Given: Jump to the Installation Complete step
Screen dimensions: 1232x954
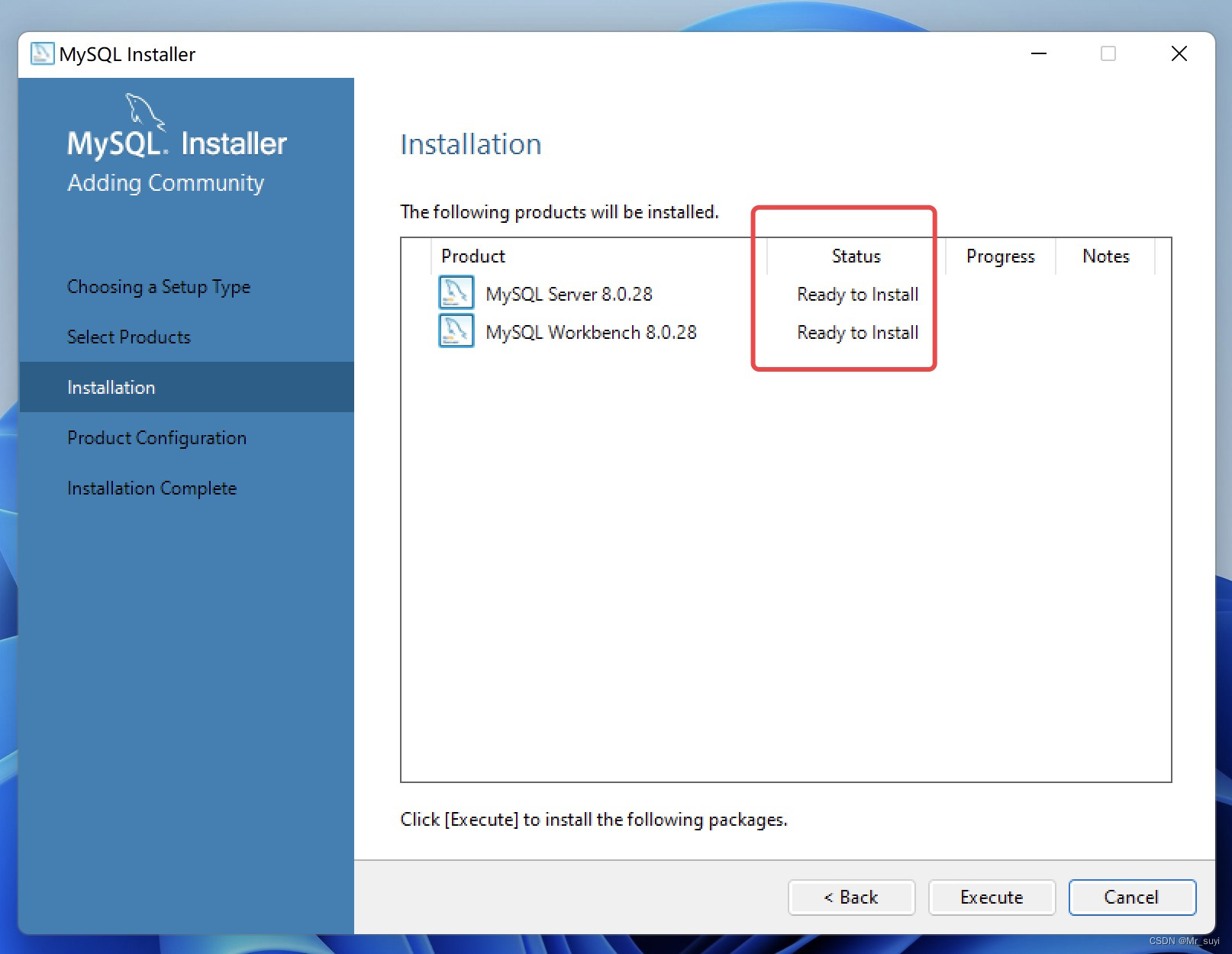Looking at the screenshot, I should point(152,488).
